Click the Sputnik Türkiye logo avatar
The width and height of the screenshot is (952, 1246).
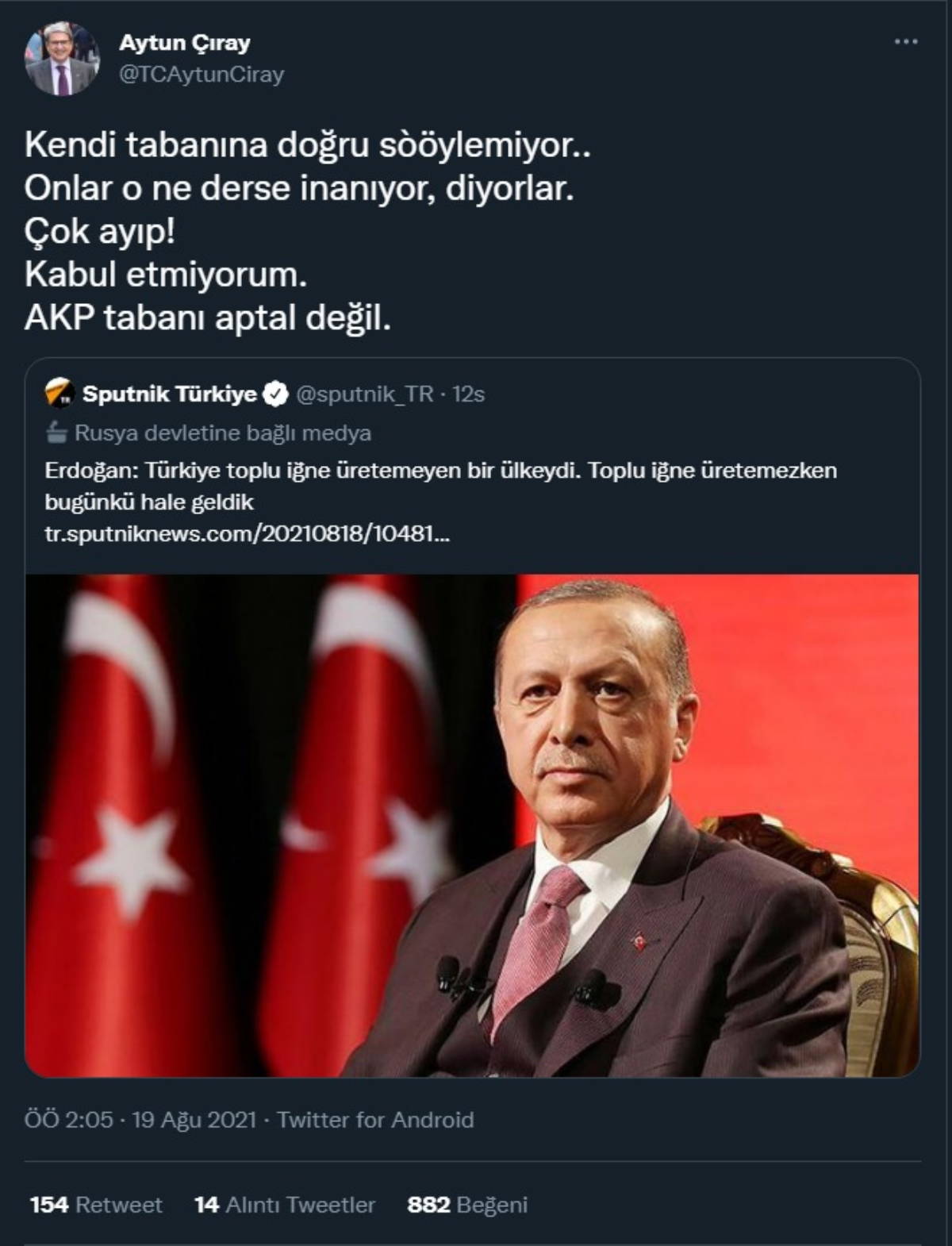coord(59,394)
